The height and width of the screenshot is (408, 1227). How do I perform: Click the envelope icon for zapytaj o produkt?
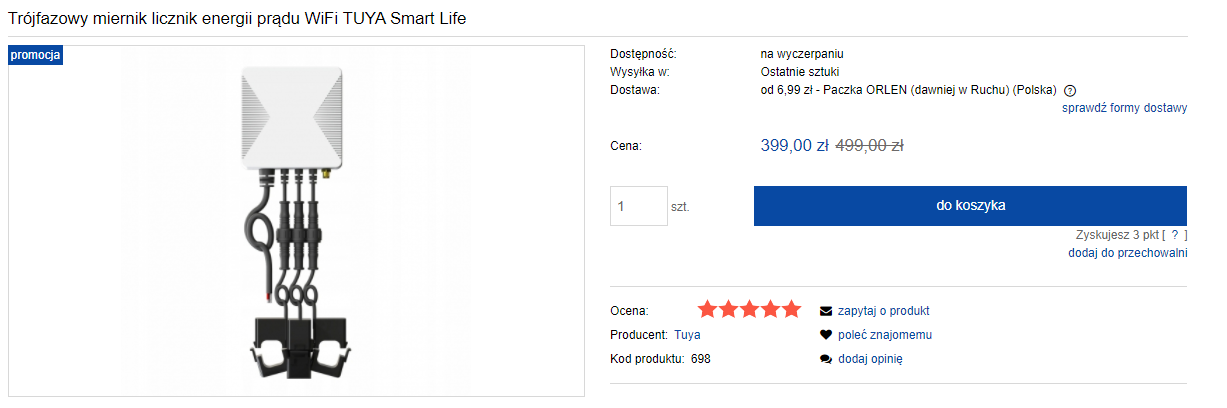pos(826,311)
